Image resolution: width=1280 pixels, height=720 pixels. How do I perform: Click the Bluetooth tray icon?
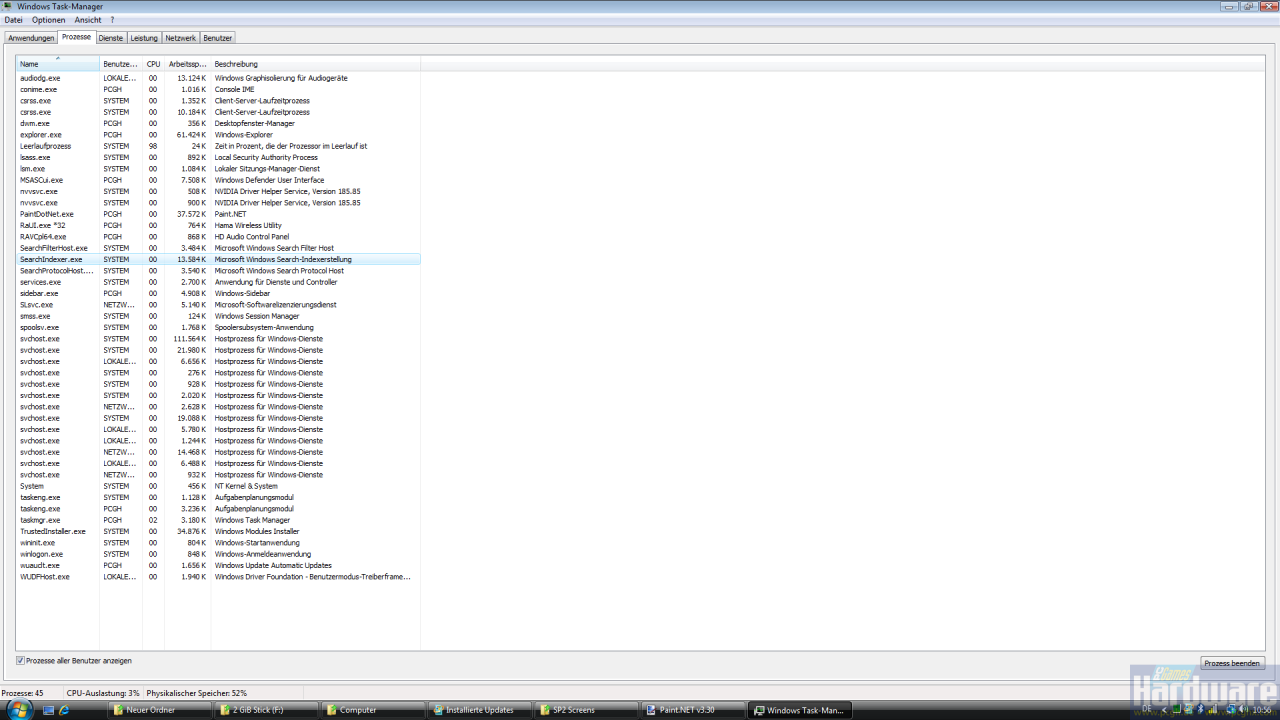pyautogui.click(x=1200, y=709)
